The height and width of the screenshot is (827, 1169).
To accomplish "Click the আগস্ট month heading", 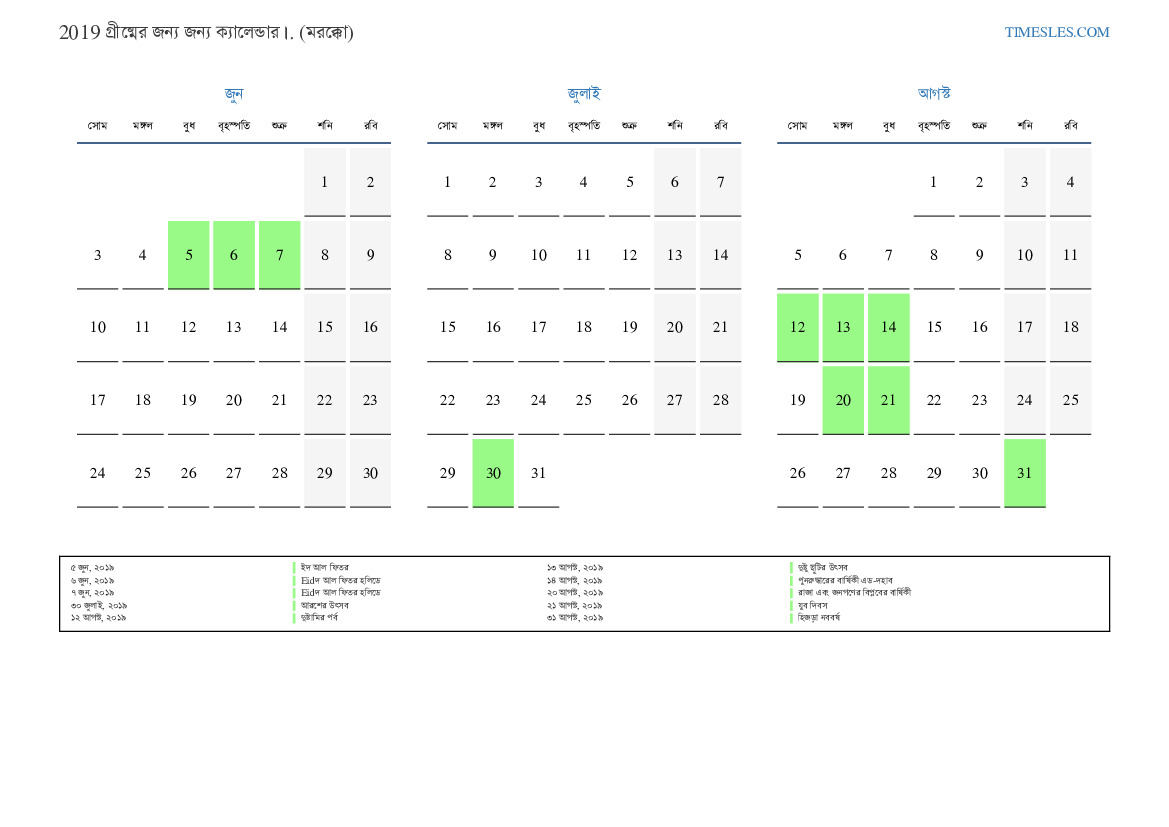I will pos(934,94).
